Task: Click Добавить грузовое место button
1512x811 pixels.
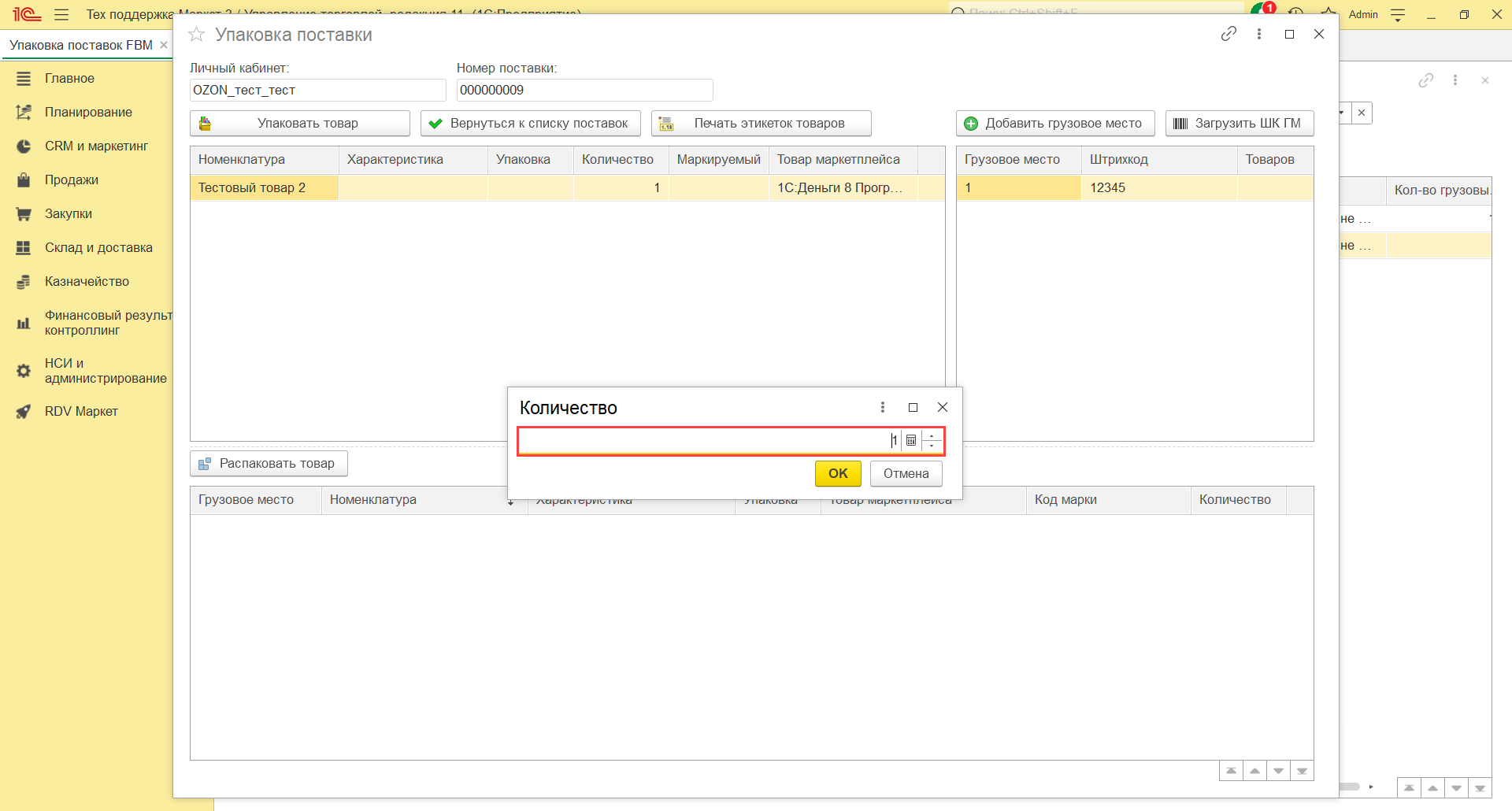Action: tap(1055, 124)
